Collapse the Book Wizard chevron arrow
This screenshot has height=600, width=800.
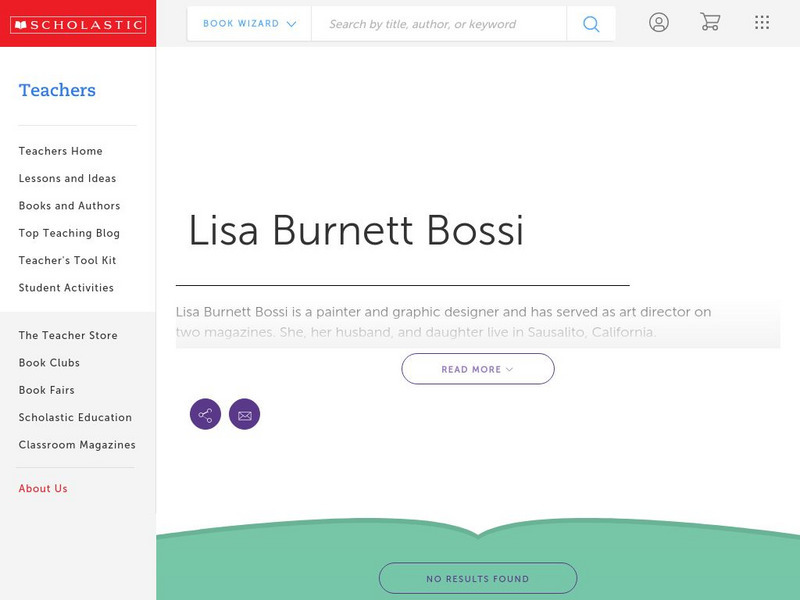click(x=290, y=23)
